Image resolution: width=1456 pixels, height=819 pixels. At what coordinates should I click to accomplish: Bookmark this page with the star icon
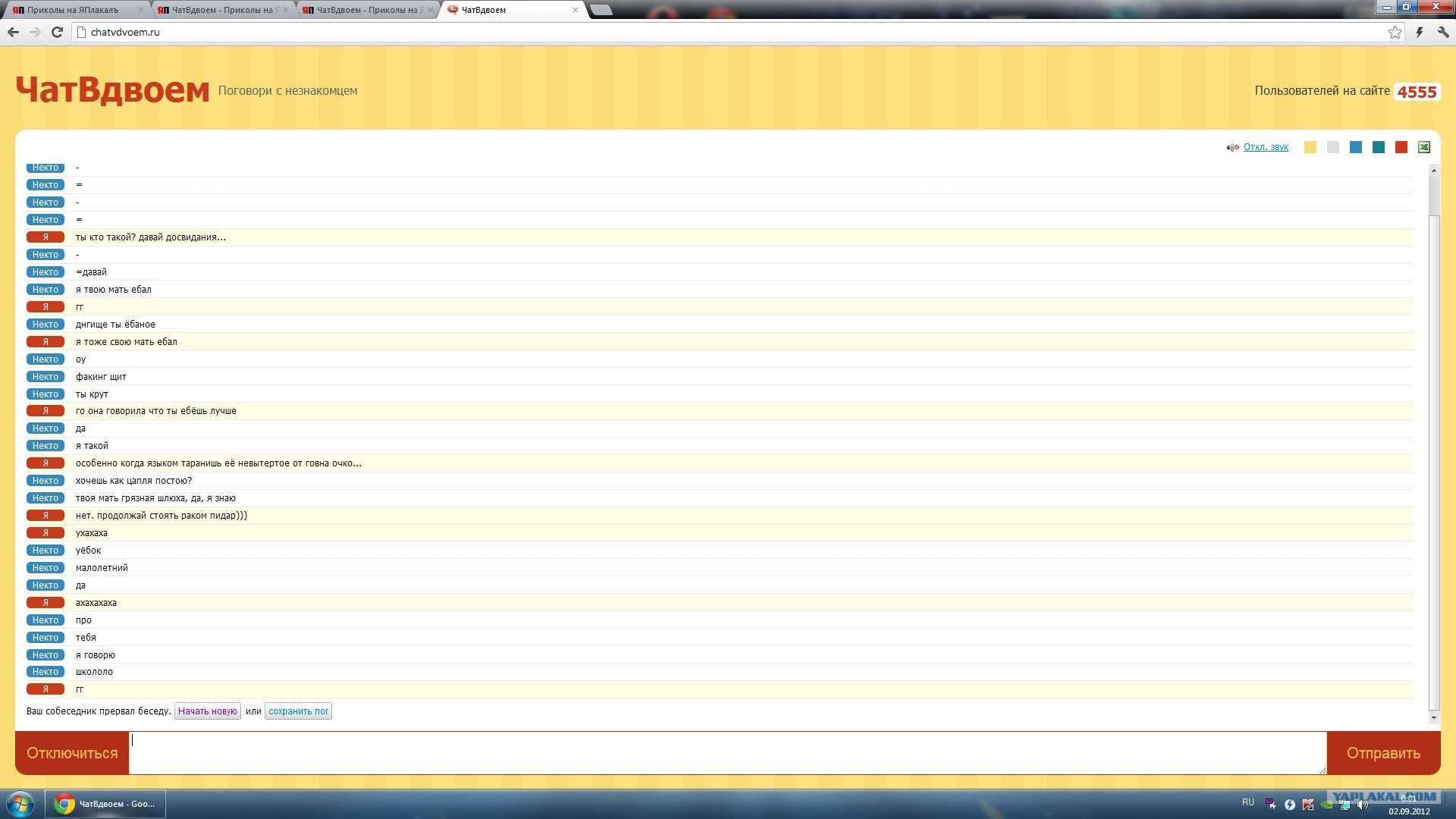[1395, 32]
